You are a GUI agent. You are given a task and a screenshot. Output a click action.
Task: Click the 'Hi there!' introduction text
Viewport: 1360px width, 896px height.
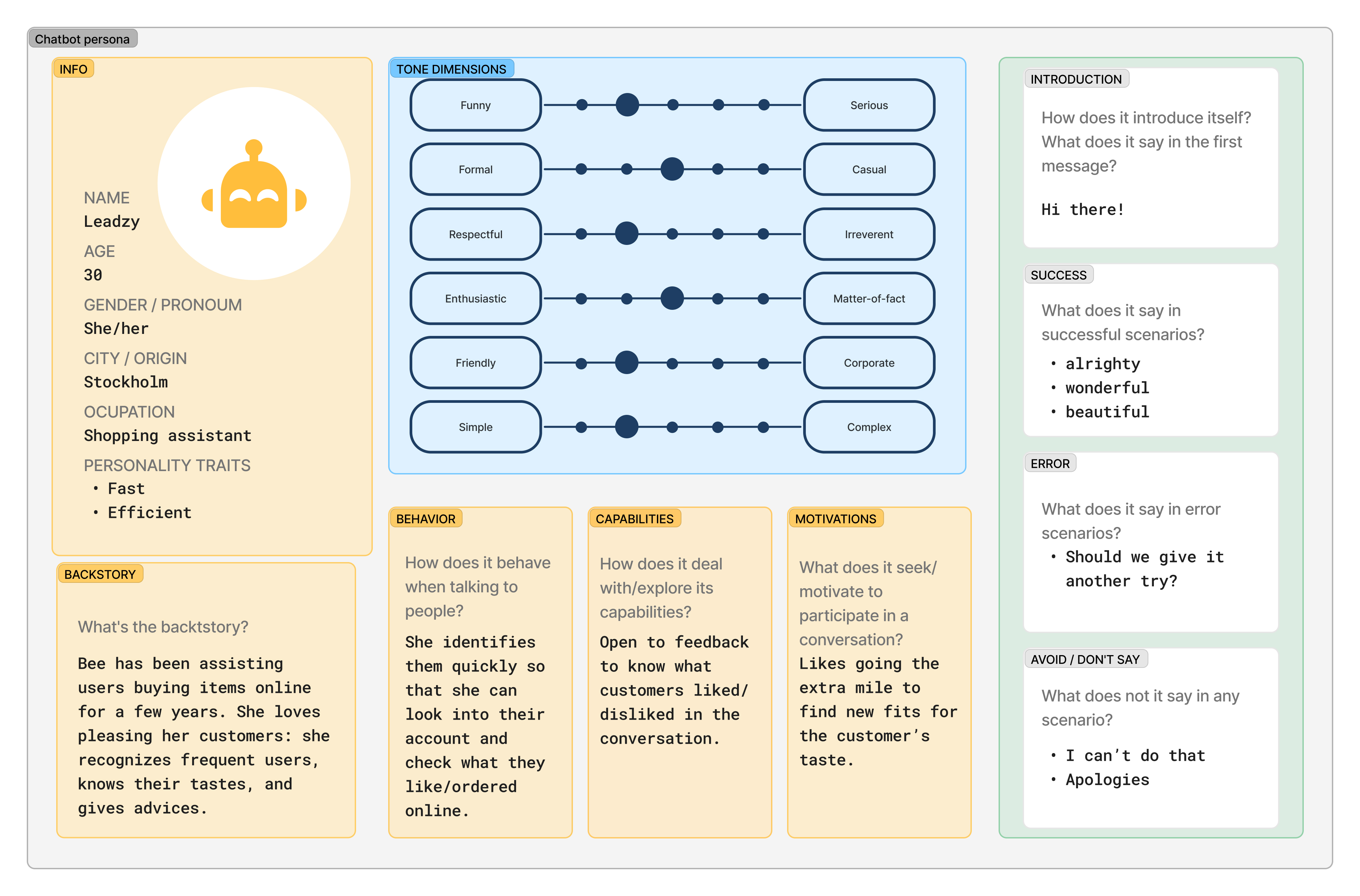[x=1082, y=210]
